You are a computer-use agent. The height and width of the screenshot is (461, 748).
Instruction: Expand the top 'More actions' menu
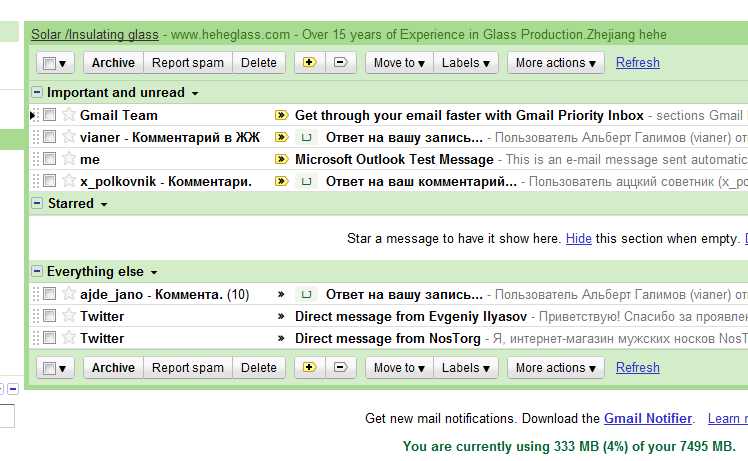pos(555,62)
